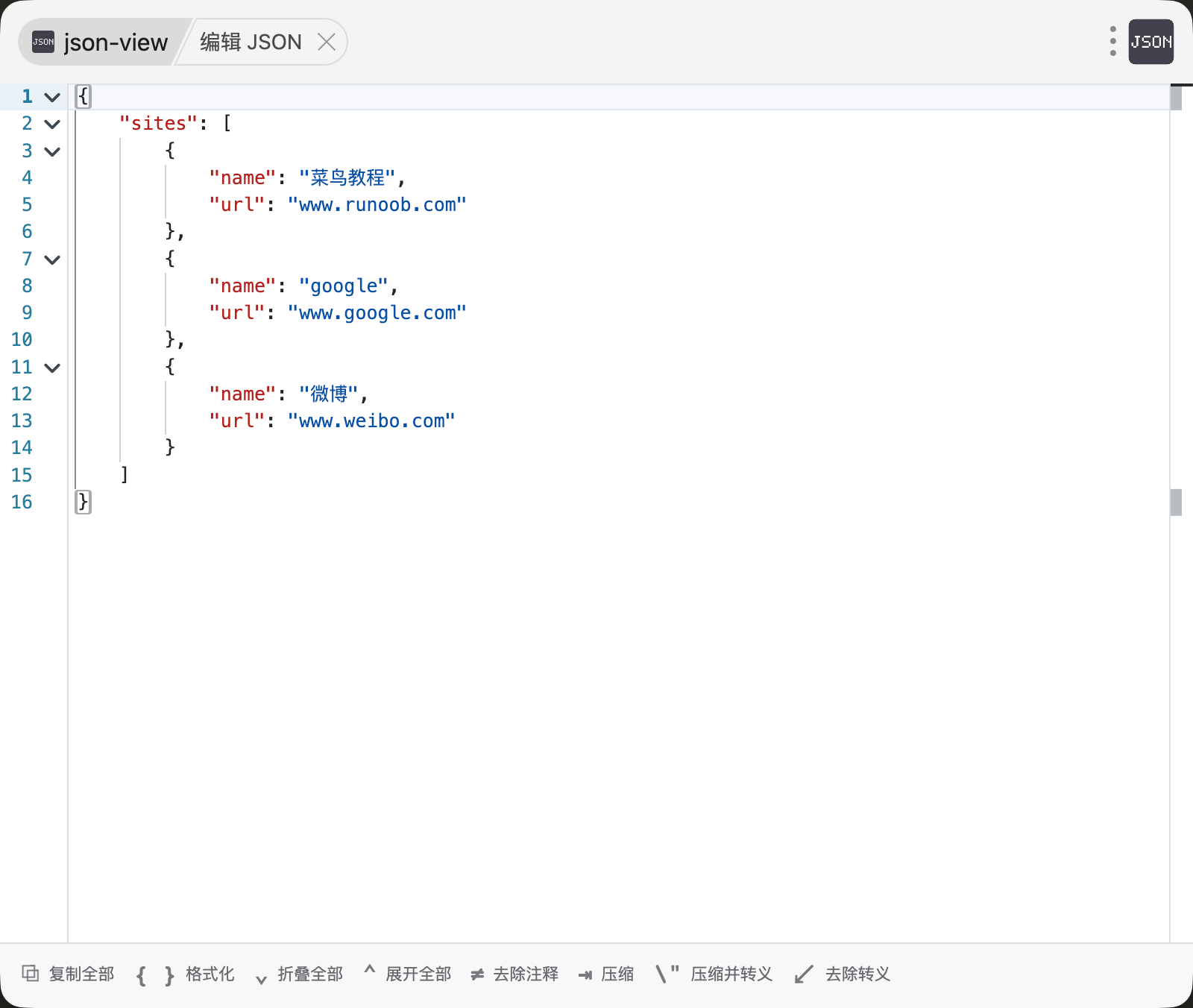Click the upper scrollbar marker on the right edge
Screen dimensions: 1193x1008
click(1176, 98)
